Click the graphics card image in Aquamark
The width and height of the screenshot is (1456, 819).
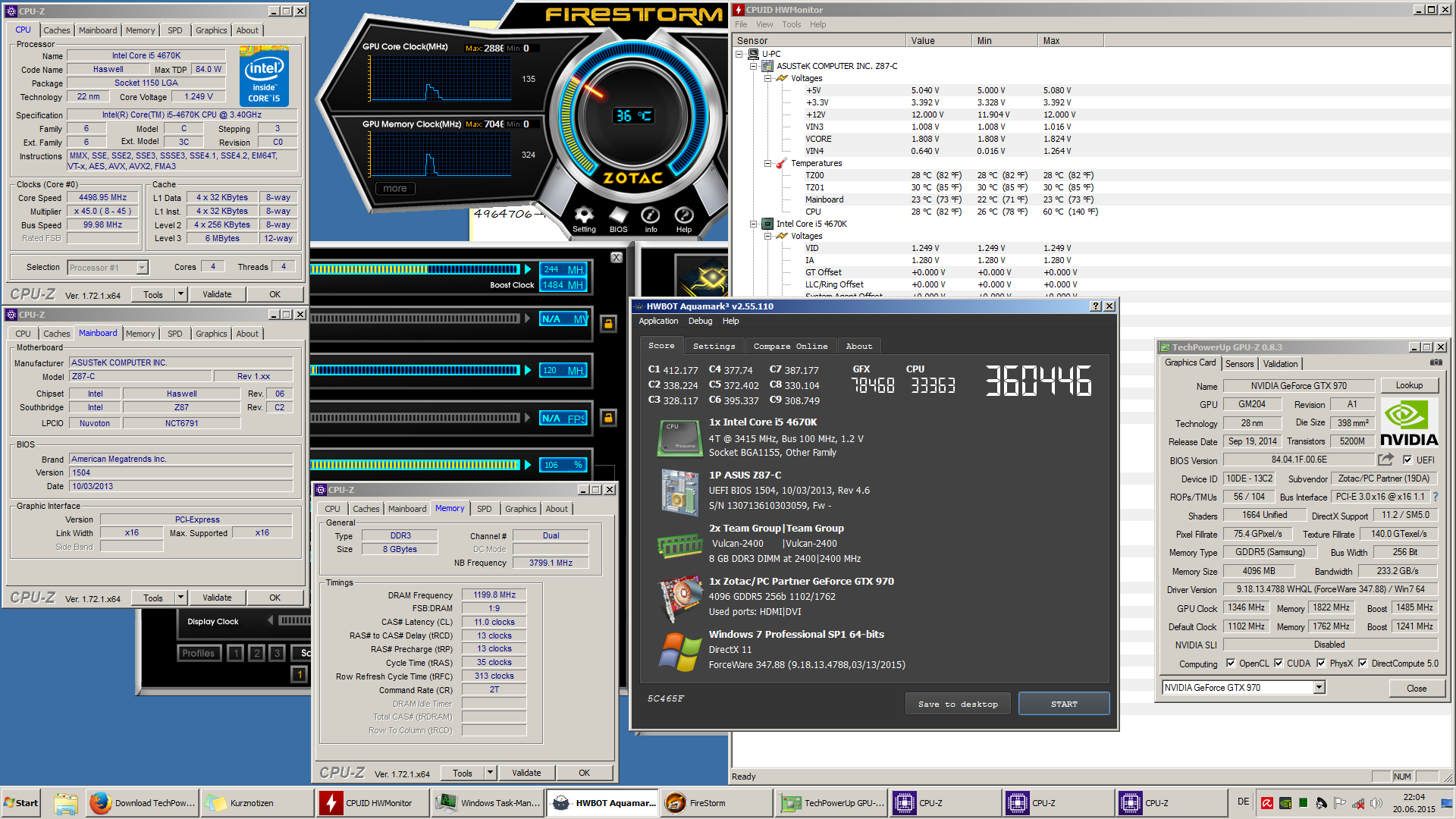[x=679, y=598]
